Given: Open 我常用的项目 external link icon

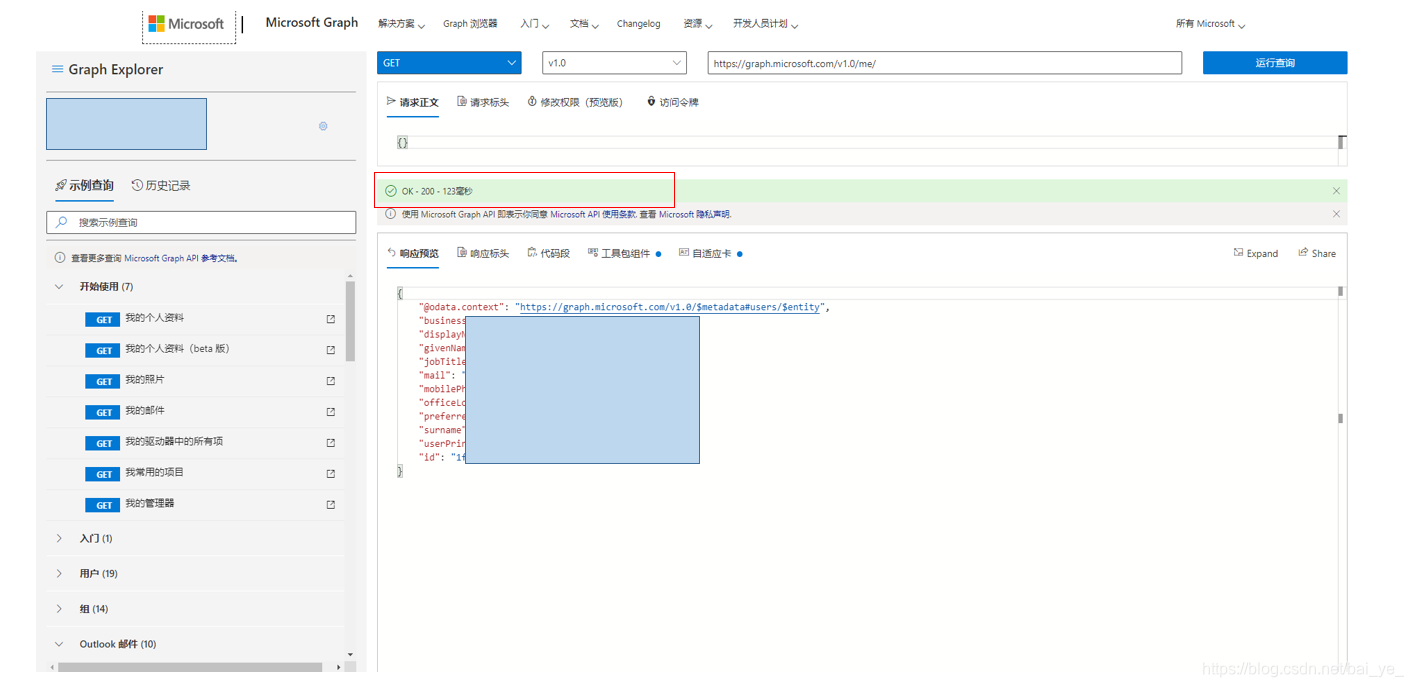Looking at the screenshot, I should pyautogui.click(x=331, y=474).
